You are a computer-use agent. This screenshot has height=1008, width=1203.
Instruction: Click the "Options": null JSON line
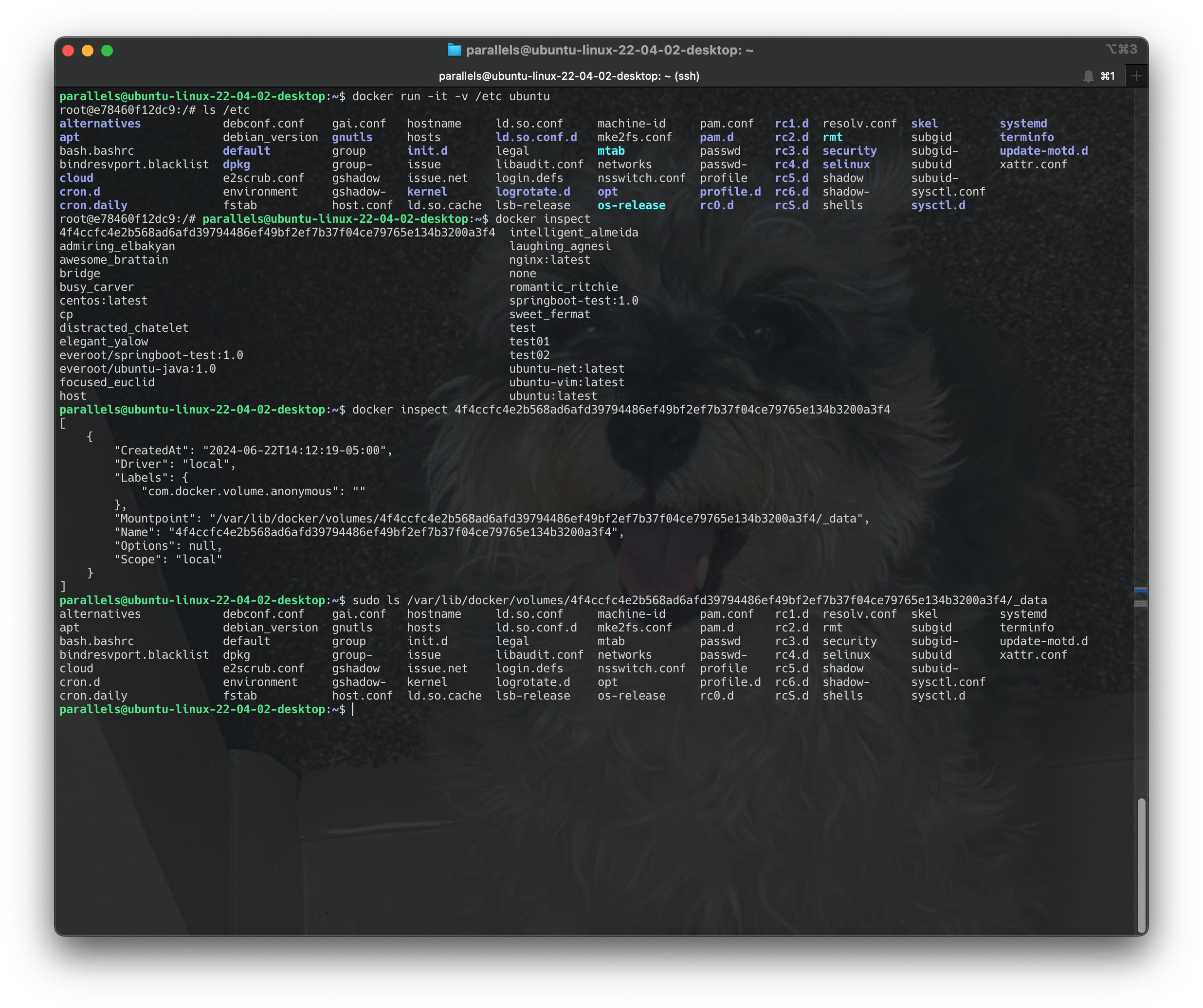pos(168,546)
